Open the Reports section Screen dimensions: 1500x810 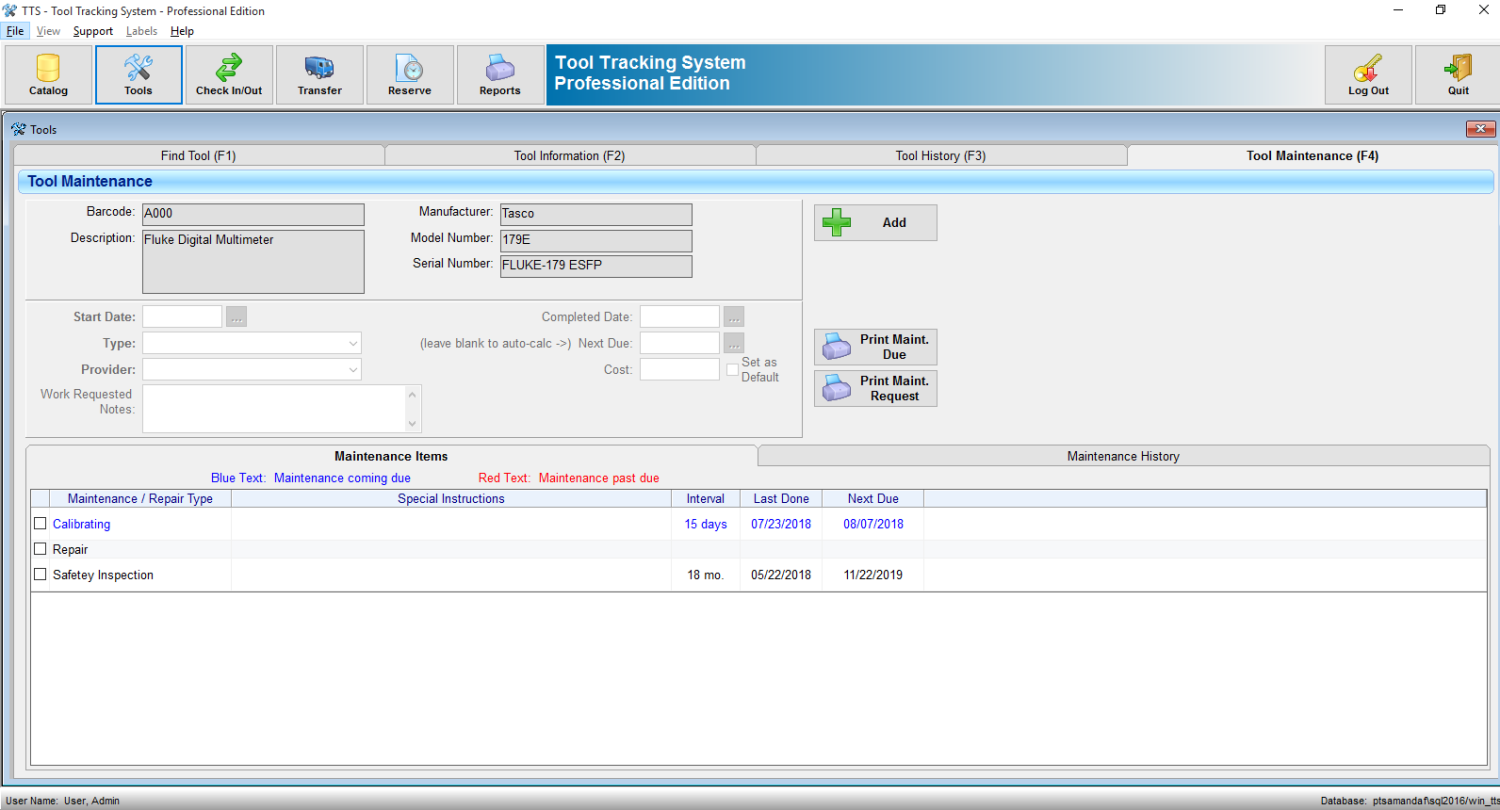click(500, 74)
